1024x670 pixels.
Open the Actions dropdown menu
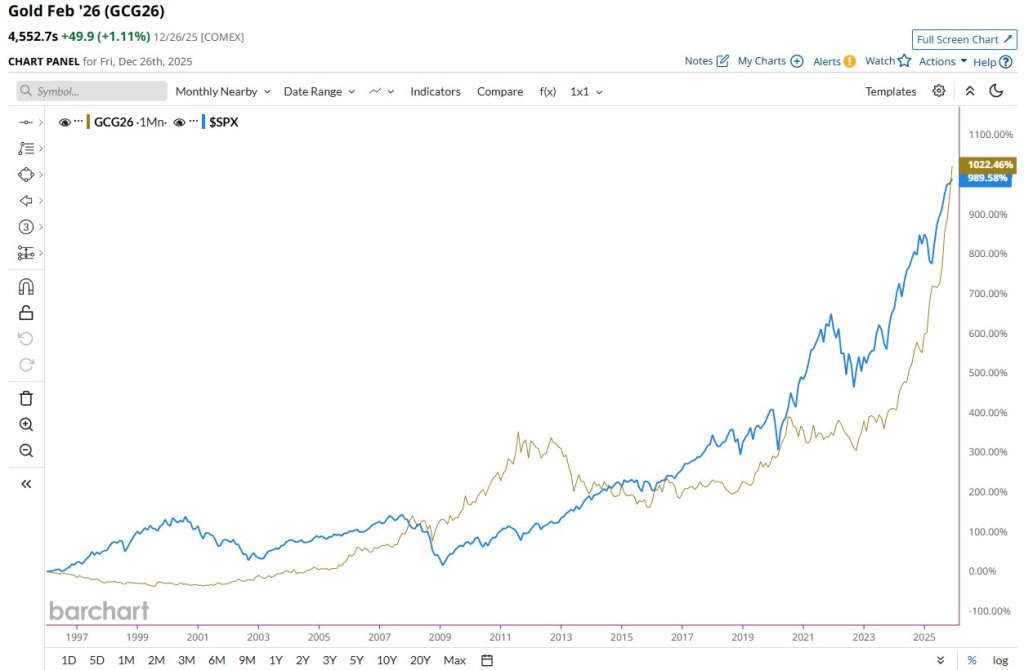943,61
